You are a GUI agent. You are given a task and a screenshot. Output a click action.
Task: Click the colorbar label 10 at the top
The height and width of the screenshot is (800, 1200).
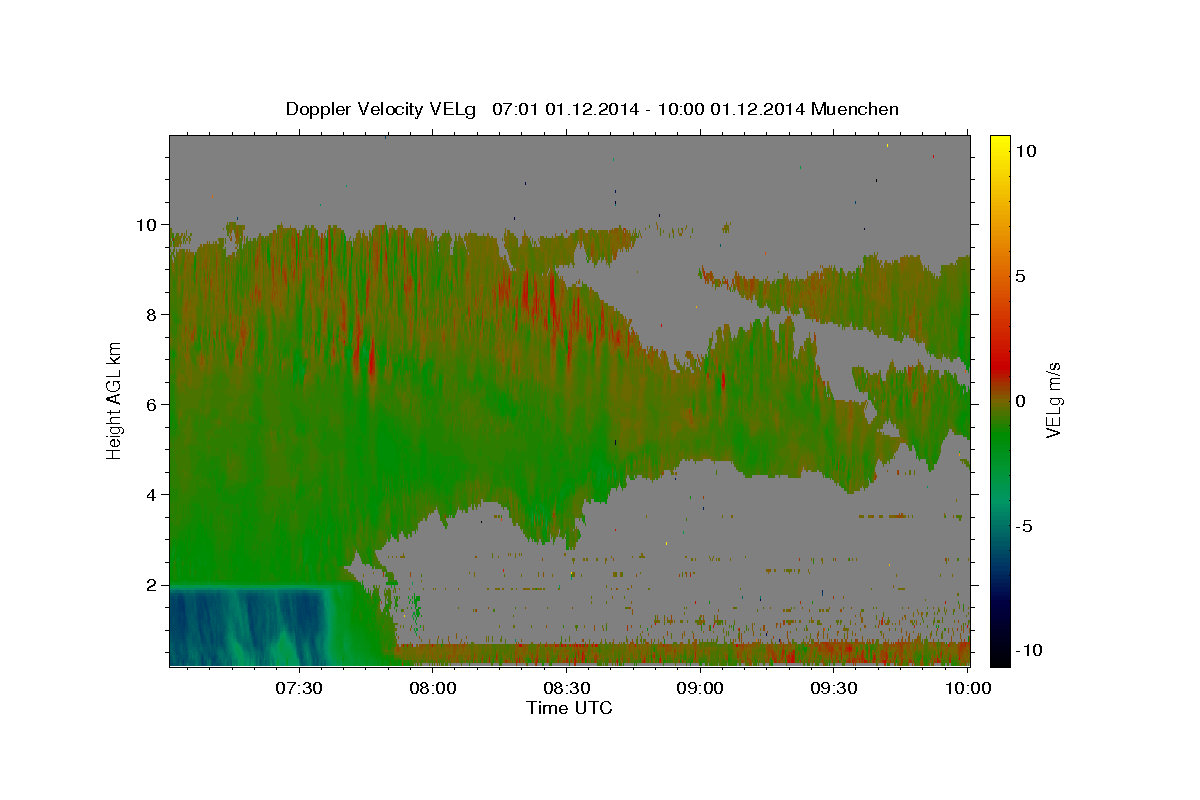click(x=1026, y=151)
